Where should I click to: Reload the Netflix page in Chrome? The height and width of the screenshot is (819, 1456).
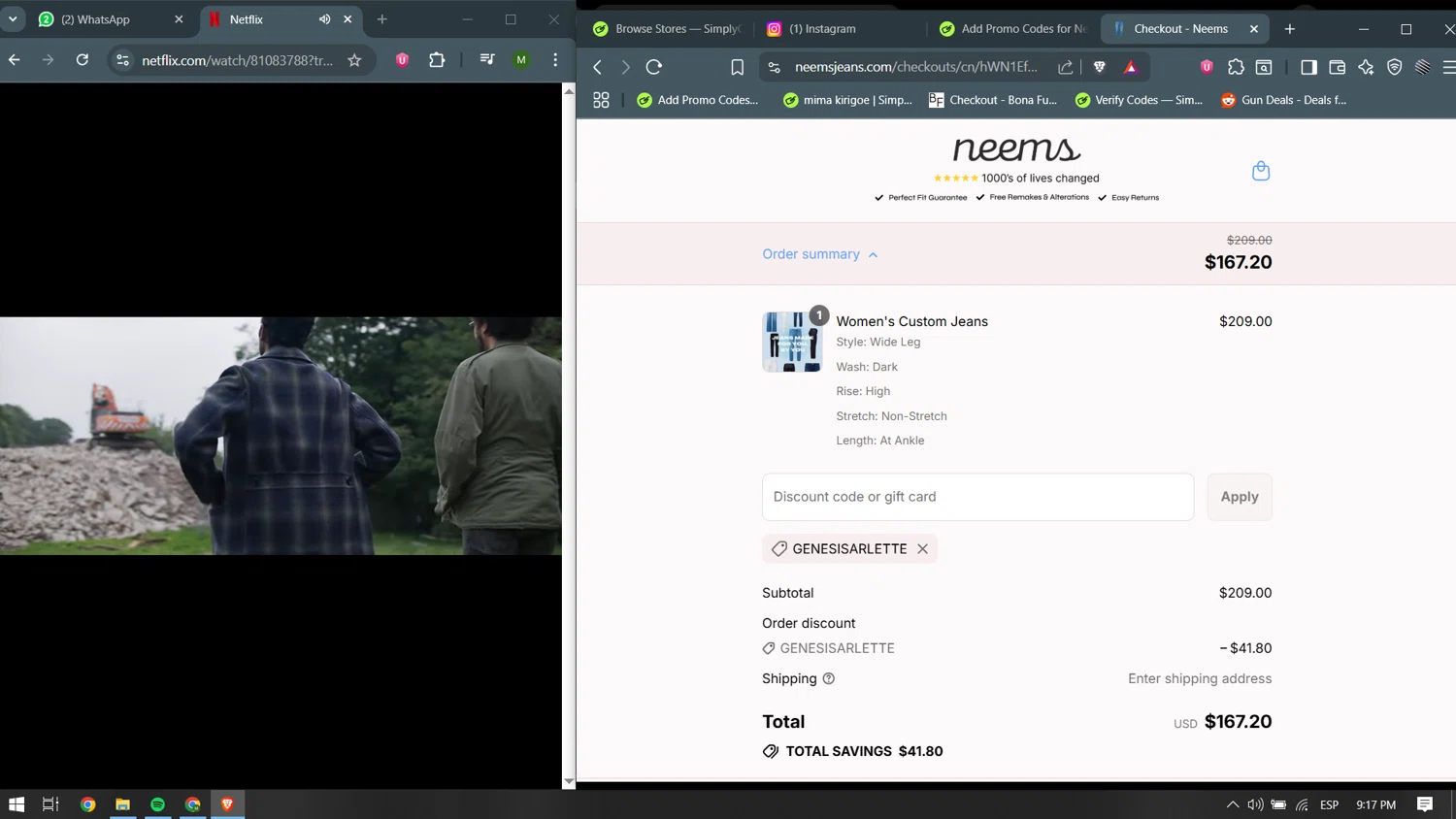click(x=83, y=60)
